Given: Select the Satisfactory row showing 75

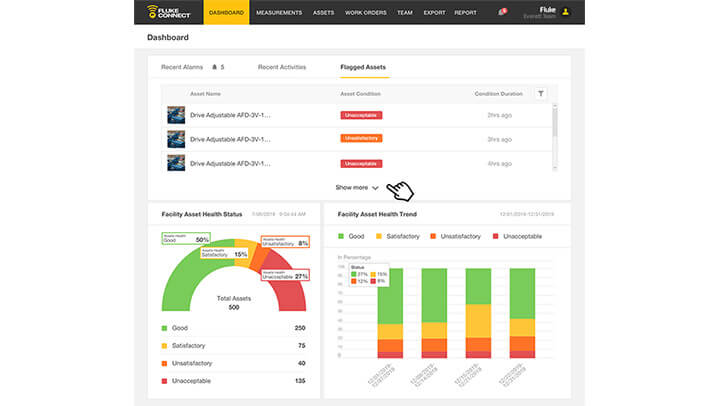Looking at the screenshot, I should pyautogui.click(x=234, y=345).
